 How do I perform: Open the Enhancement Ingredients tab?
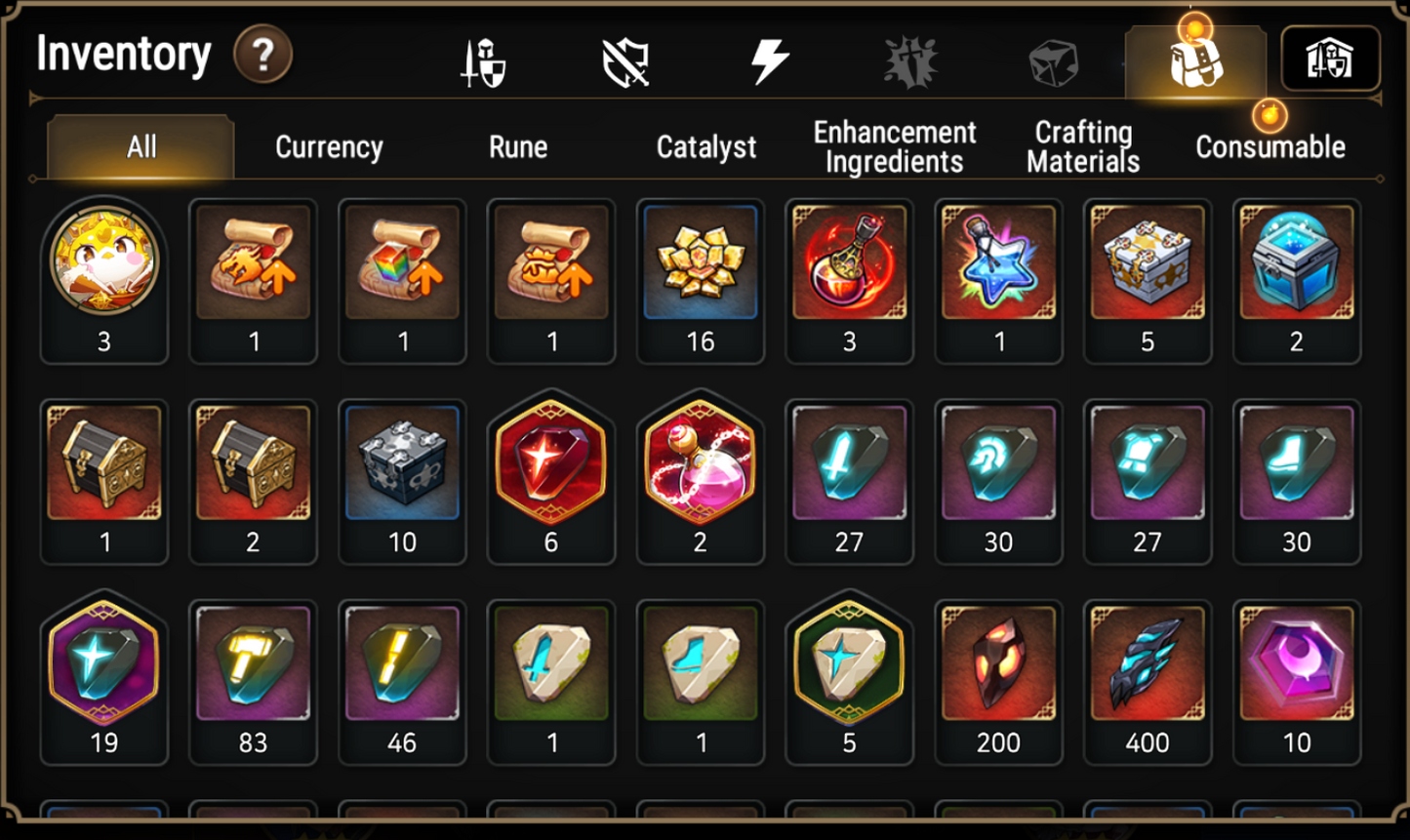coord(895,147)
